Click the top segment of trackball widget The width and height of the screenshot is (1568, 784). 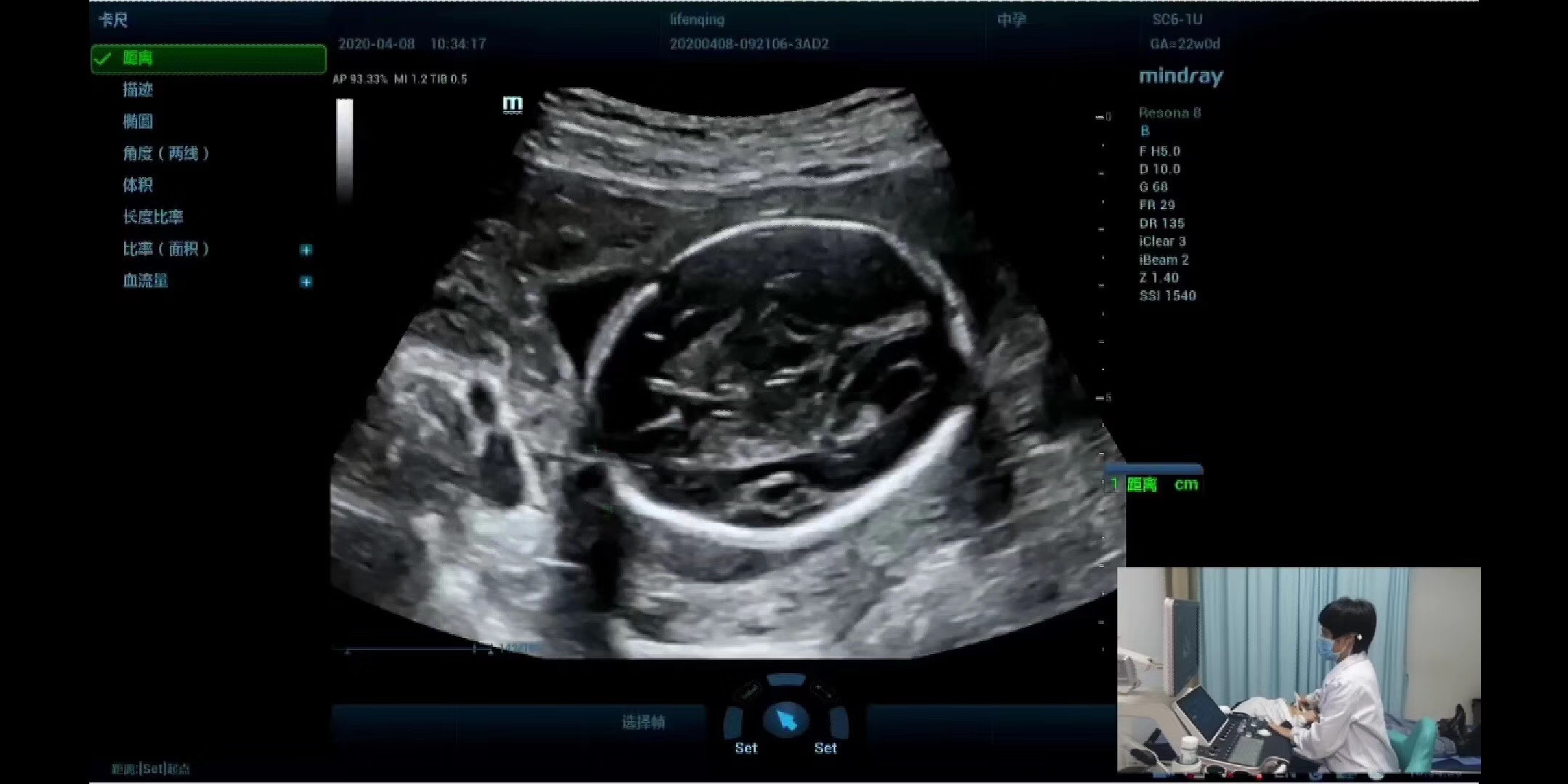coord(786,681)
